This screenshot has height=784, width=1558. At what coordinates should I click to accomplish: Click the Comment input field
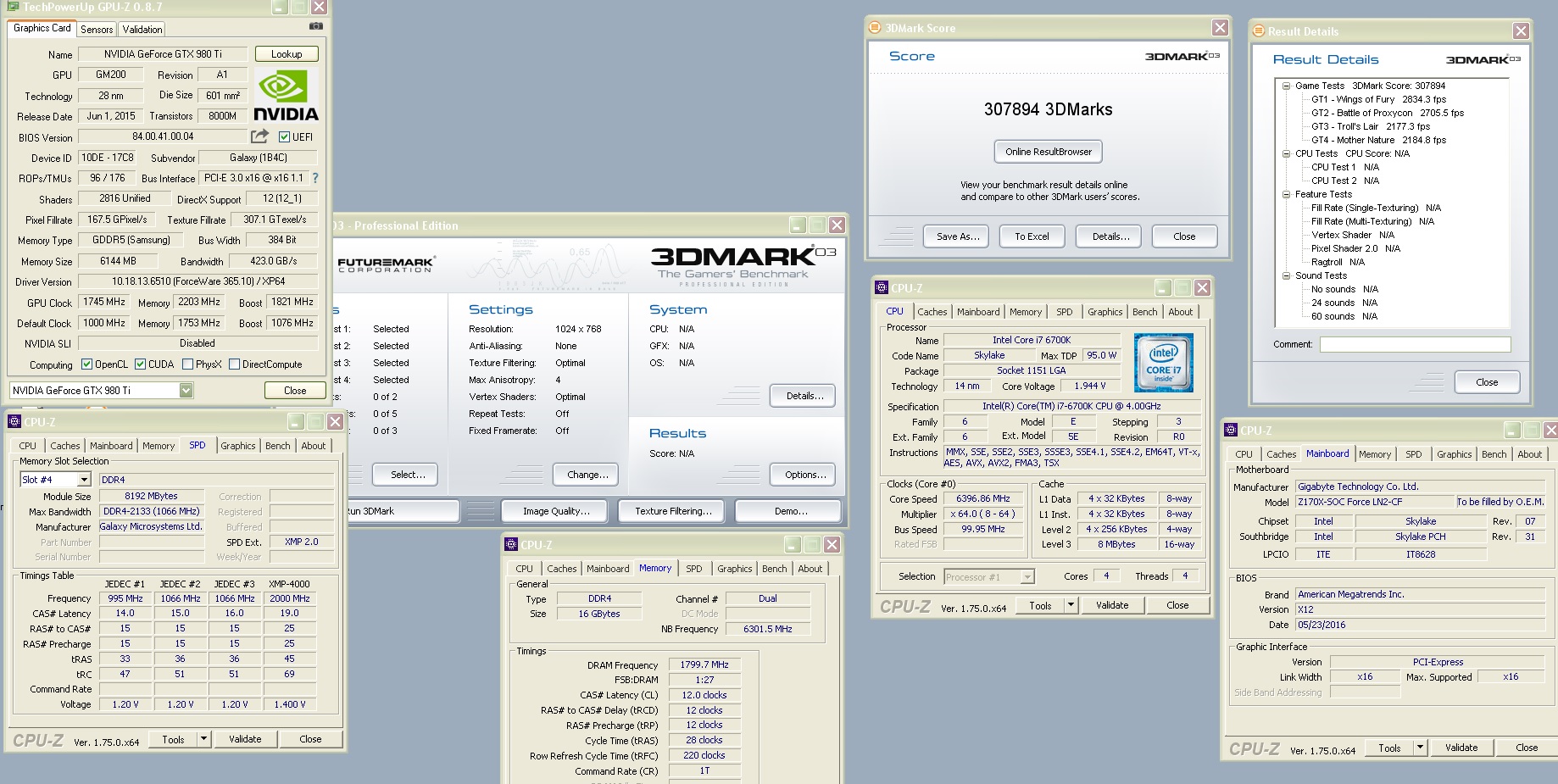[x=1415, y=344]
